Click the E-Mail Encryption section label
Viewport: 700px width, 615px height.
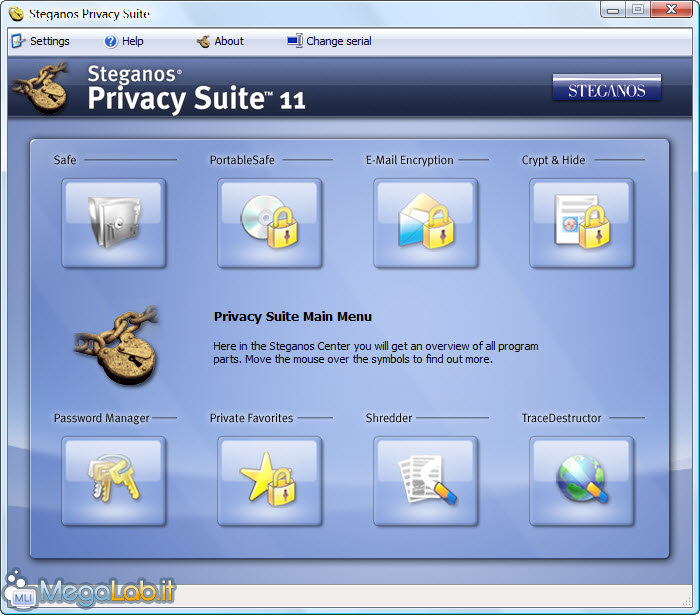(x=409, y=160)
